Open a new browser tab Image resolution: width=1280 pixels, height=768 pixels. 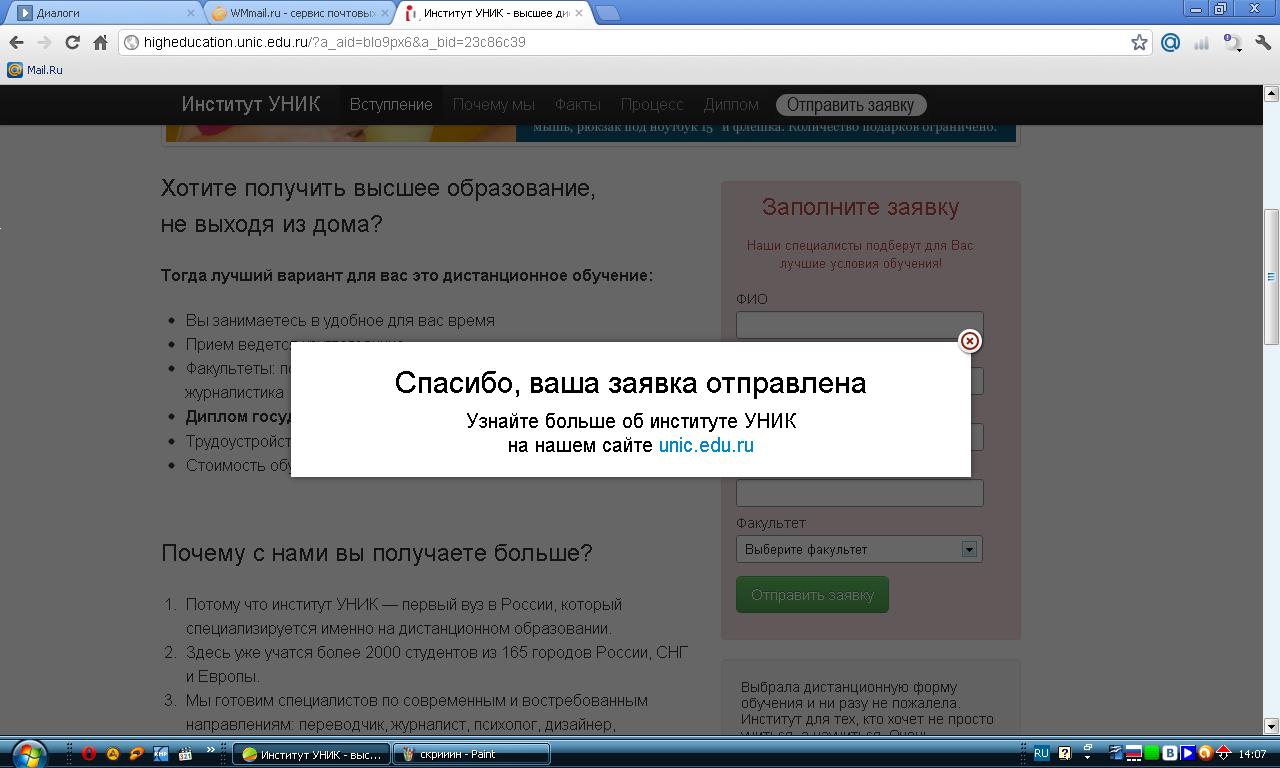(607, 13)
